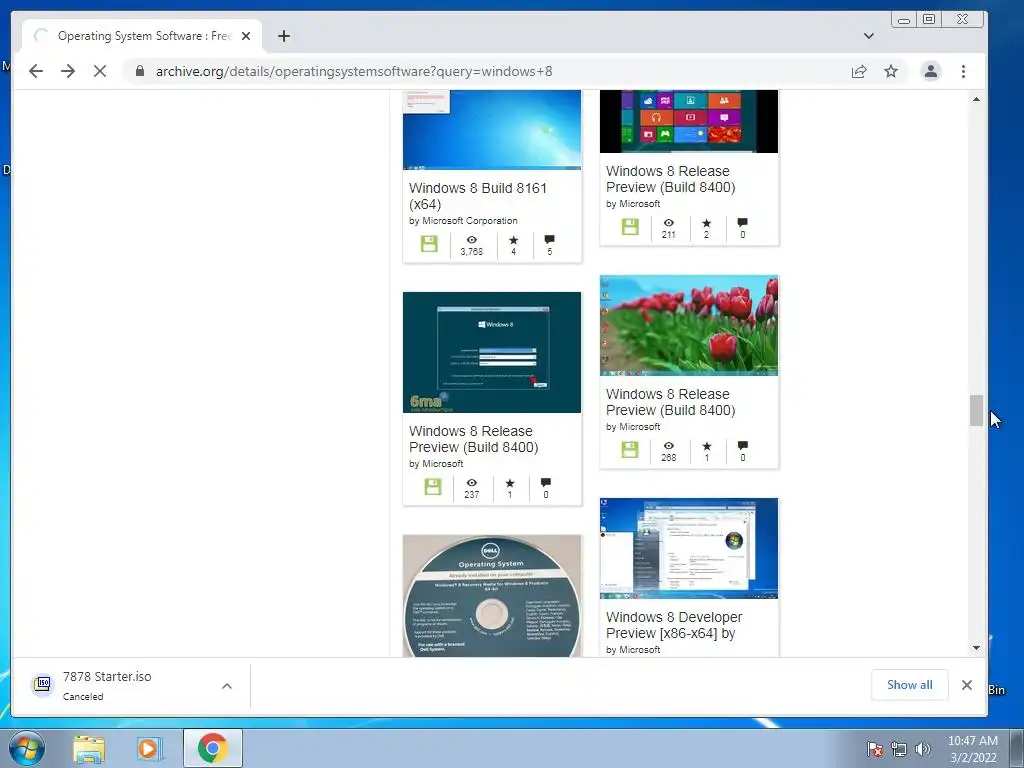
Task: Show all downloads
Action: (909, 684)
